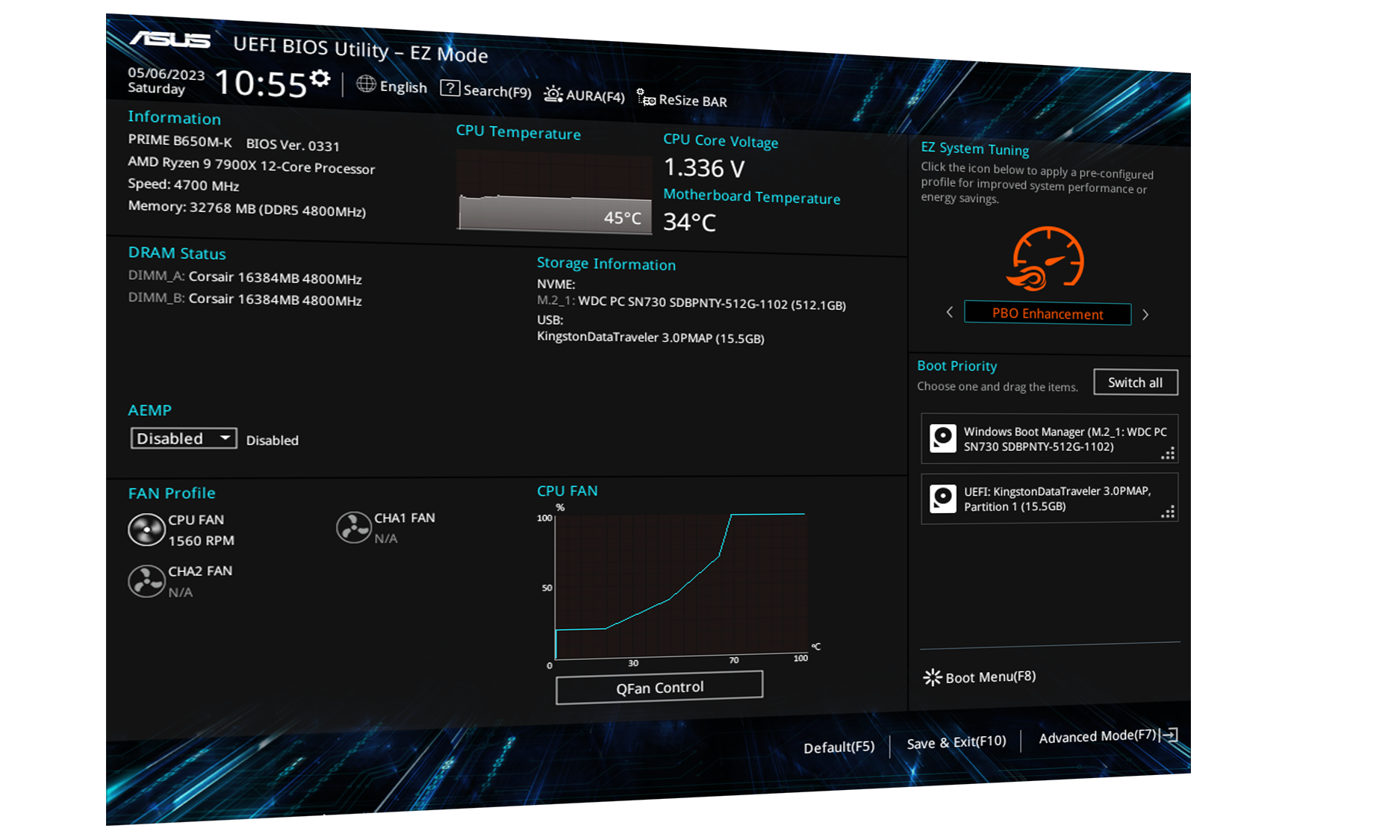Click the Memory: 32768 MB text
This screenshot has width=1400, height=840.
tap(247, 208)
